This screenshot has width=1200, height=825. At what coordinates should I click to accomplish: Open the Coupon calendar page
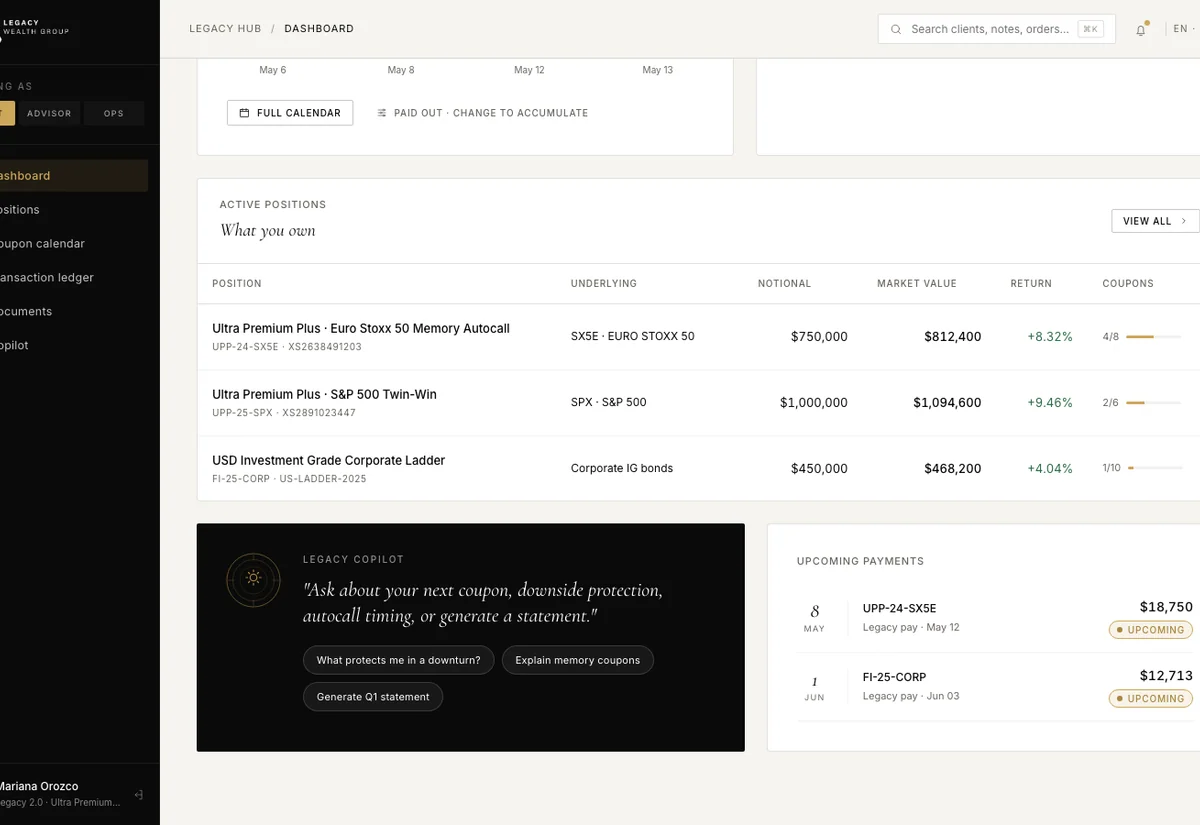[74, 244]
